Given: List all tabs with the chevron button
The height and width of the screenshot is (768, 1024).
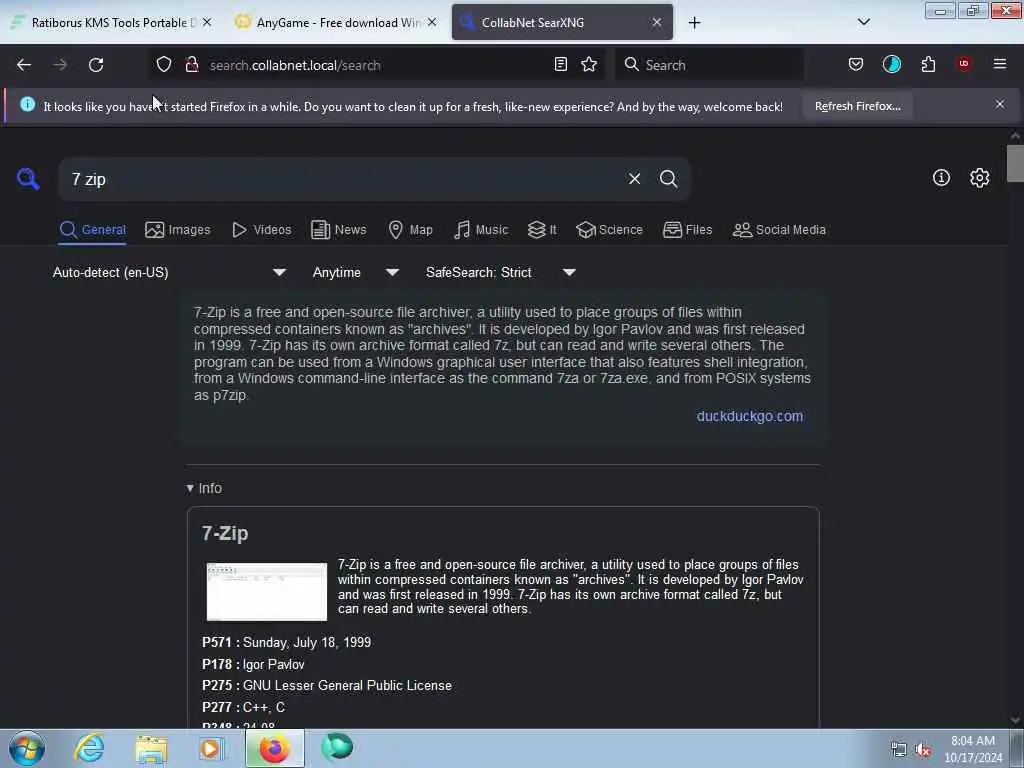Looking at the screenshot, I should [x=863, y=22].
